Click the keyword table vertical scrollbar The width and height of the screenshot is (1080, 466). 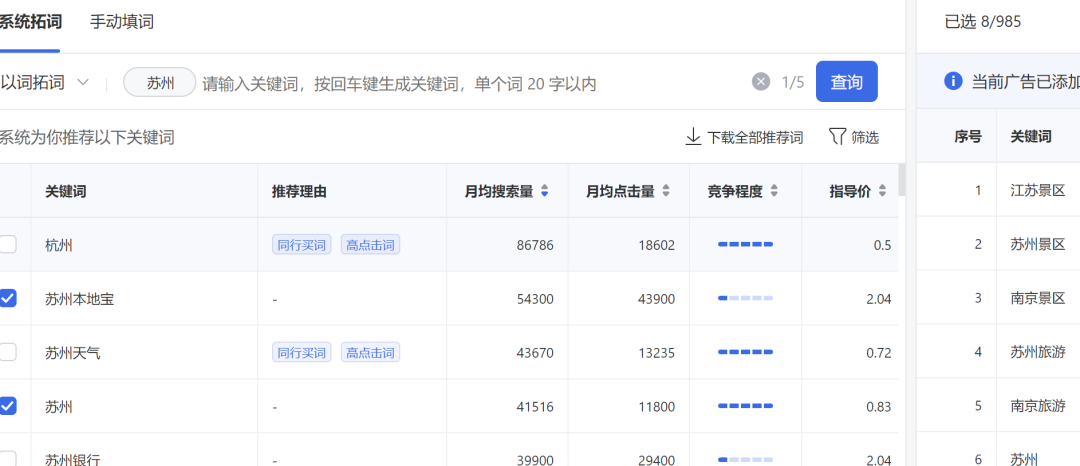[x=902, y=179]
